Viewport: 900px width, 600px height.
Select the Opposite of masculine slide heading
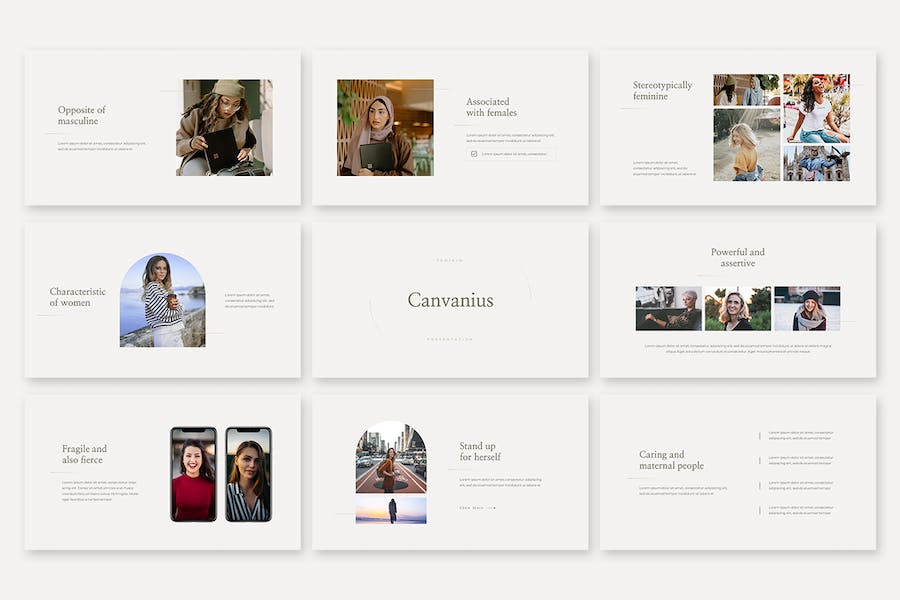click(x=81, y=116)
